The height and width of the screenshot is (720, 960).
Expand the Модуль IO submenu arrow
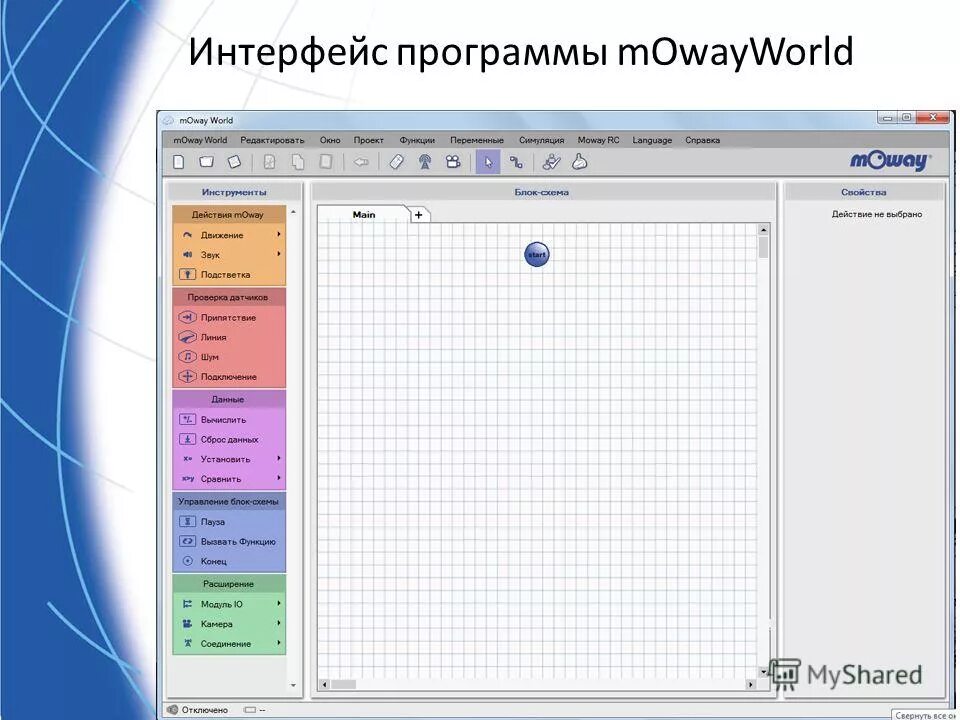click(x=279, y=604)
